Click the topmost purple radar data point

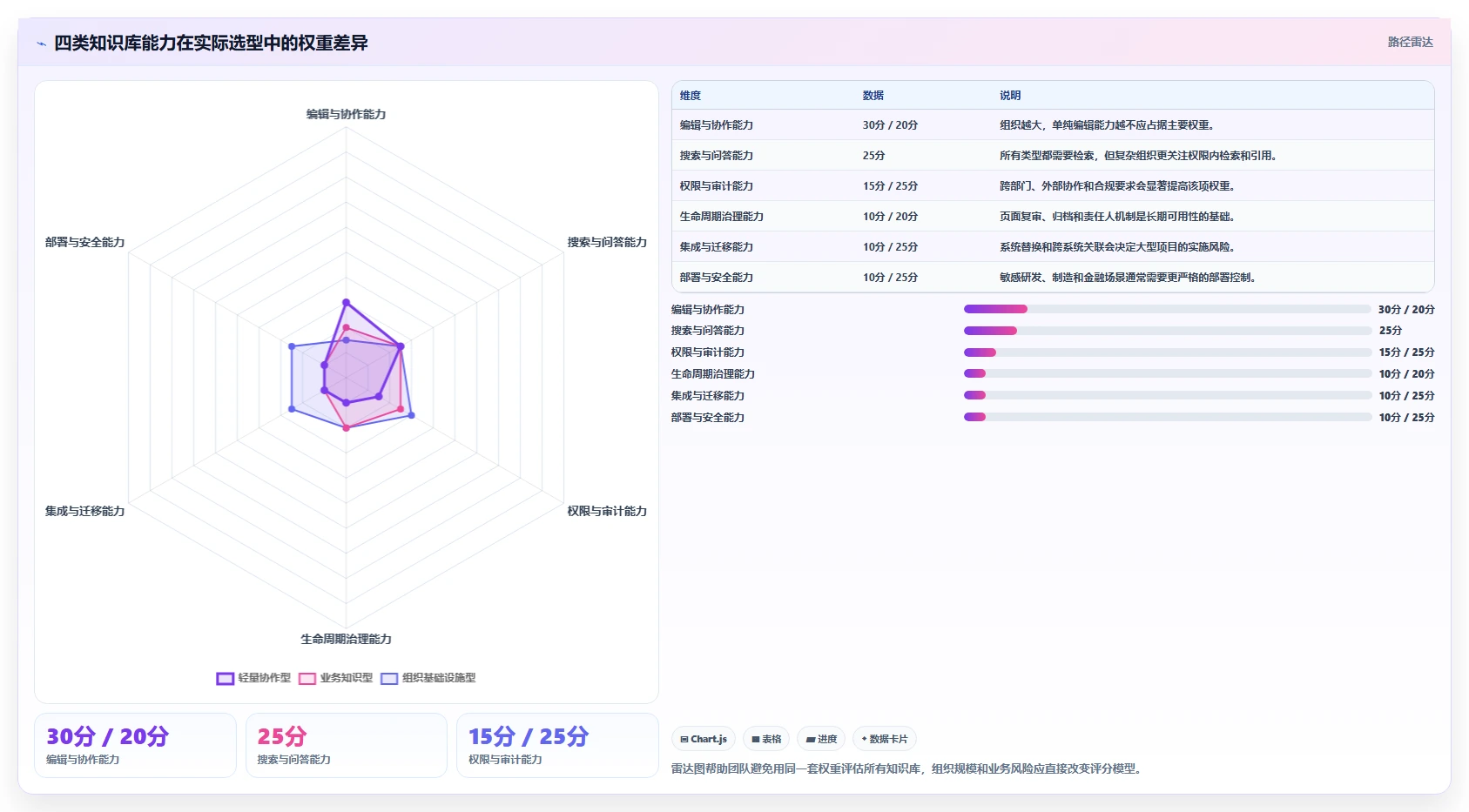(x=346, y=303)
